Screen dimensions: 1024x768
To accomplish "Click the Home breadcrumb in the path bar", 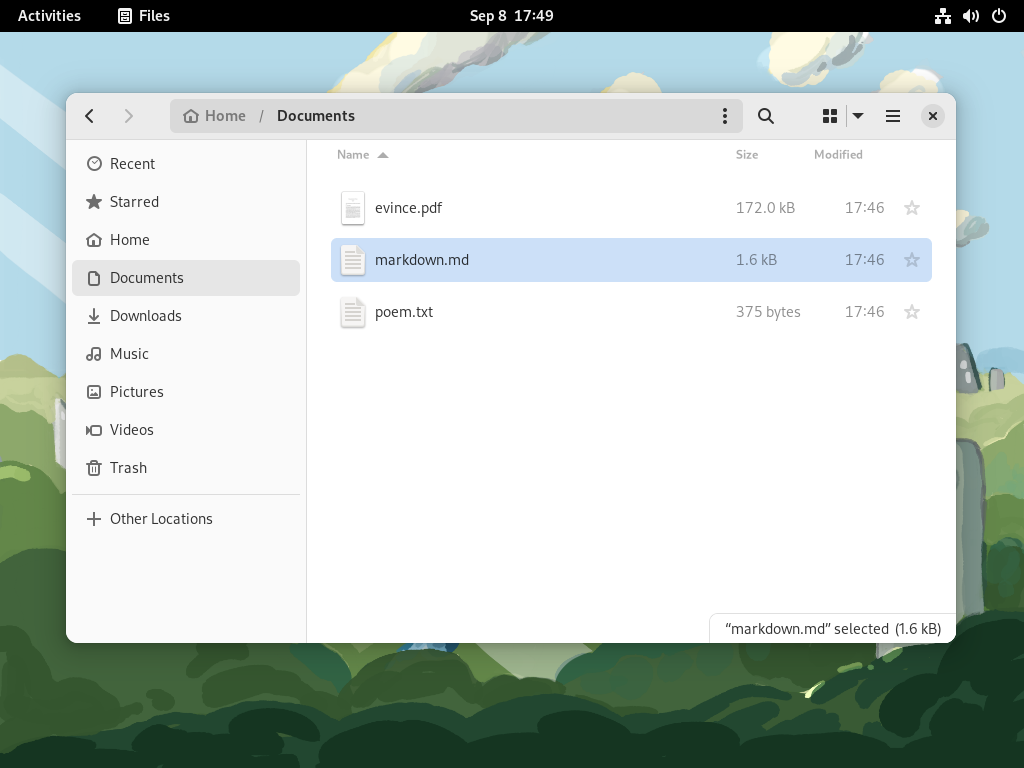I will click(215, 116).
